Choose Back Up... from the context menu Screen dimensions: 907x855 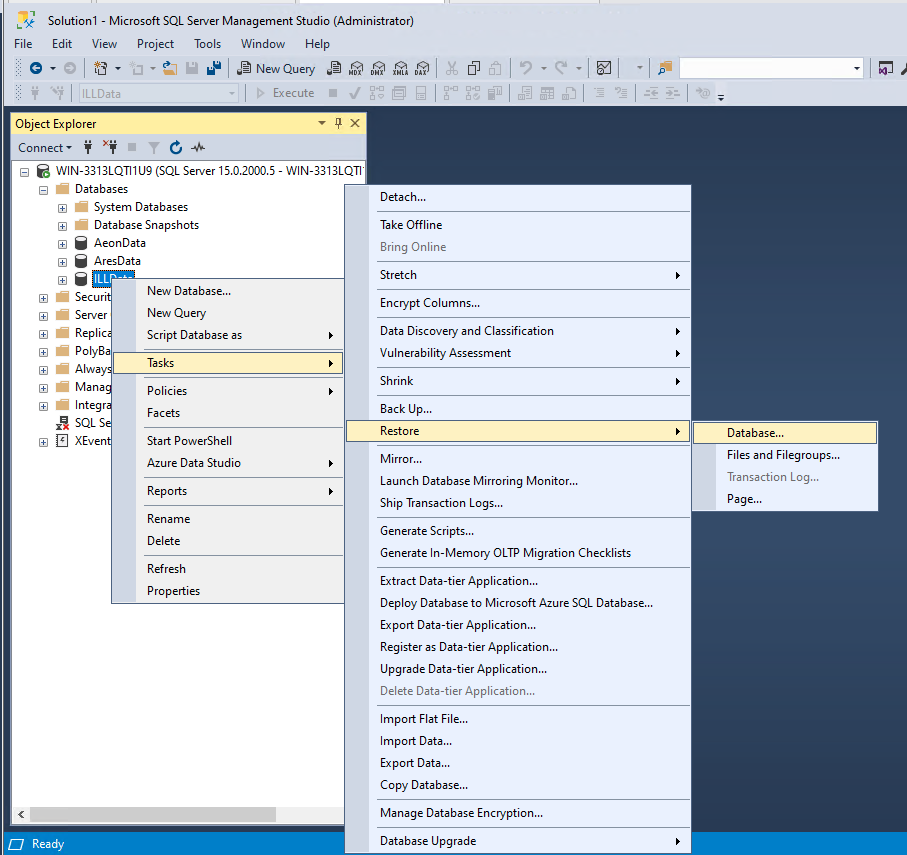407,408
